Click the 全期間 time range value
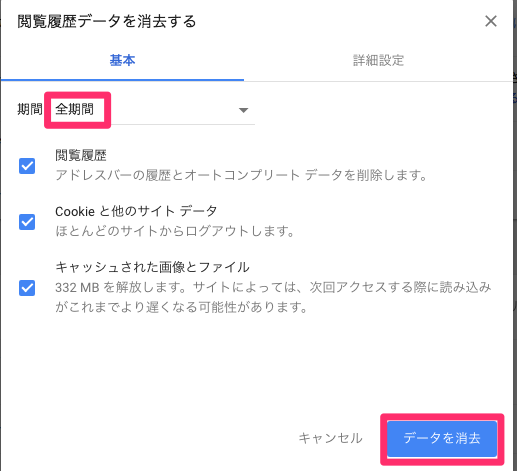Image resolution: width=517 pixels, height=471 pixels. (74, 109)
